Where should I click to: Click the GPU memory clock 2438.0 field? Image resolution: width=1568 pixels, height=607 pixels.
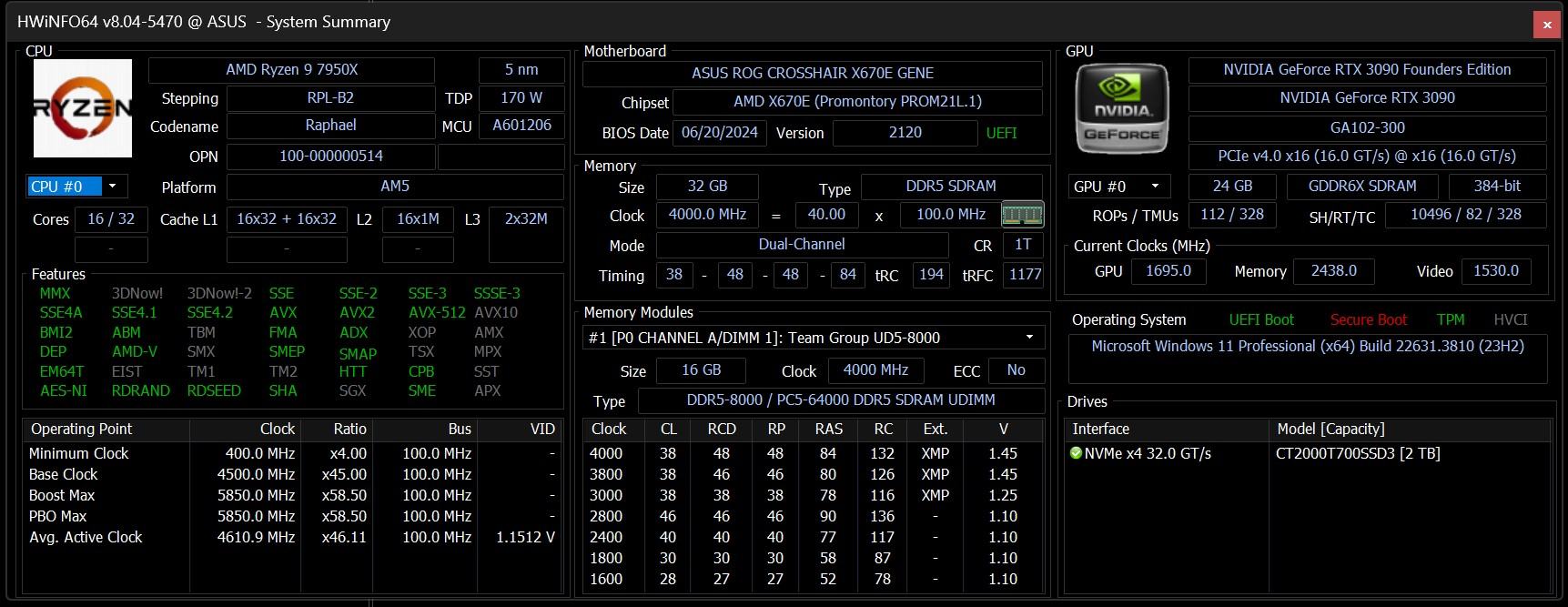click(x=1333, y=271)
